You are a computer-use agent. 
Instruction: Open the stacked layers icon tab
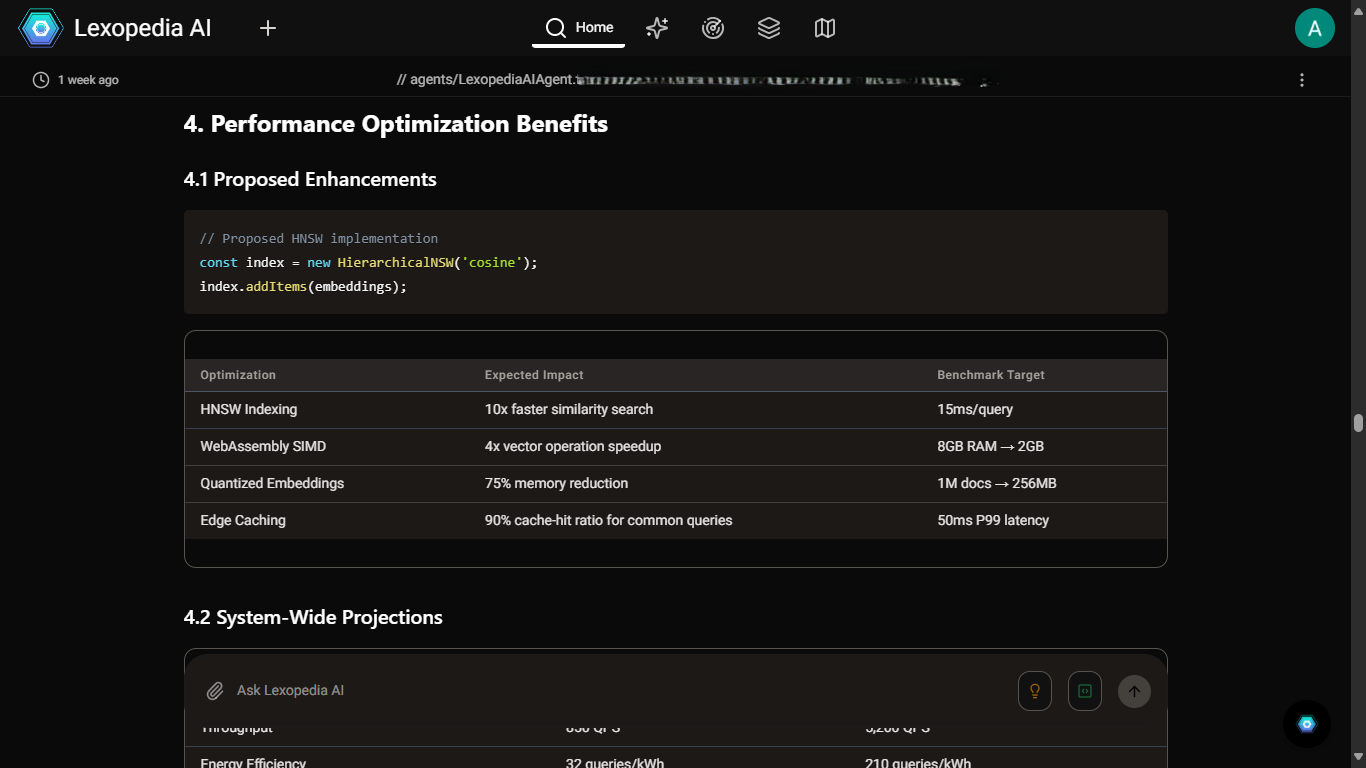[x=769, y=28]
